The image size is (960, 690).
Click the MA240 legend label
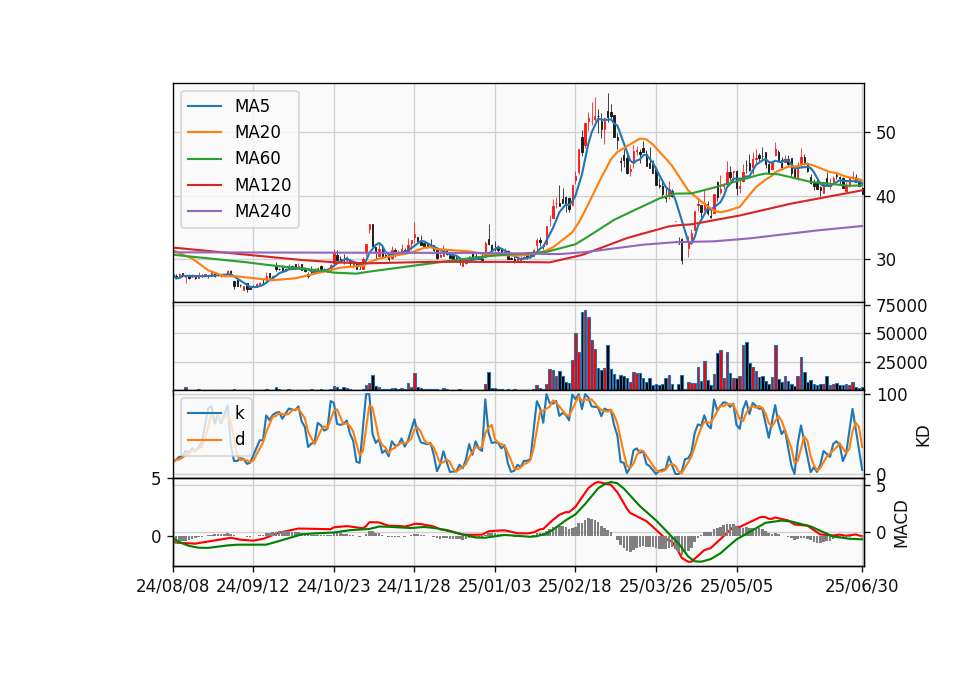[263, 211]
